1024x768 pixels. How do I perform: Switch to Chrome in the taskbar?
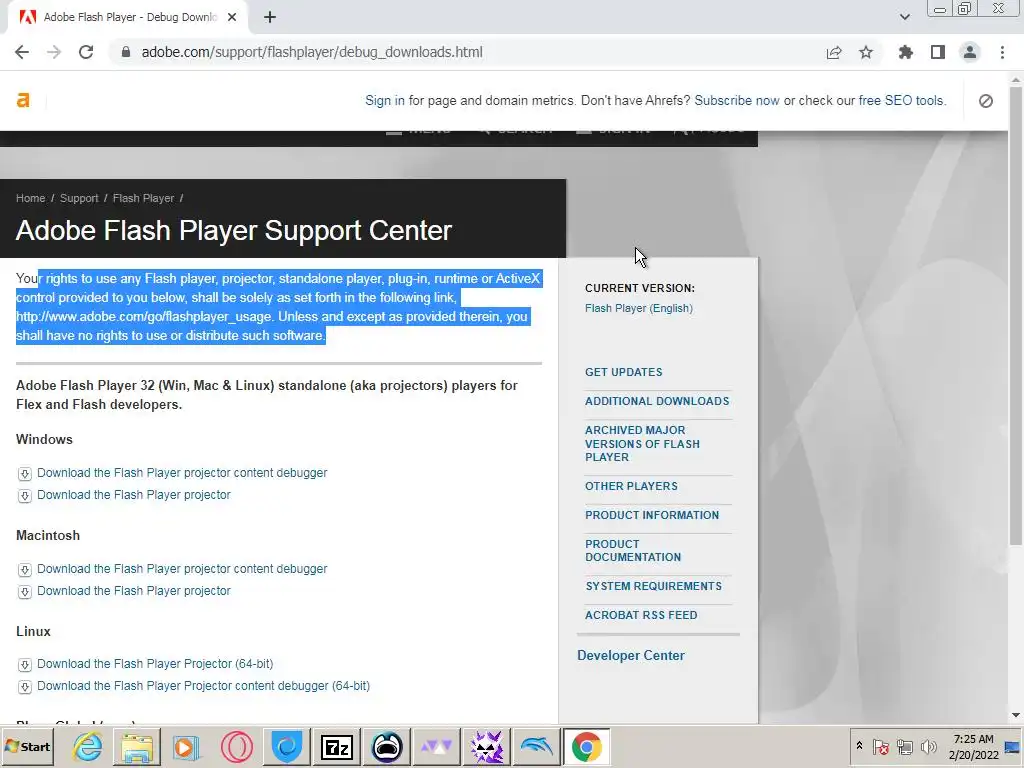point(586,746)
